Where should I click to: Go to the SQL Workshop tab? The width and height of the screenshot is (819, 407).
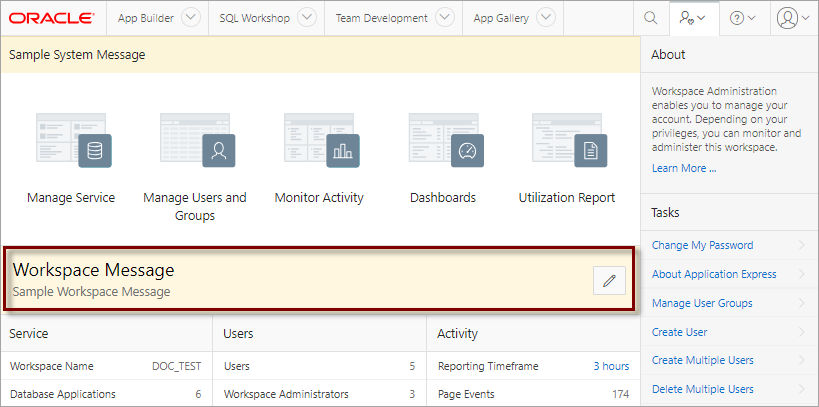click(x=254, y=18)
